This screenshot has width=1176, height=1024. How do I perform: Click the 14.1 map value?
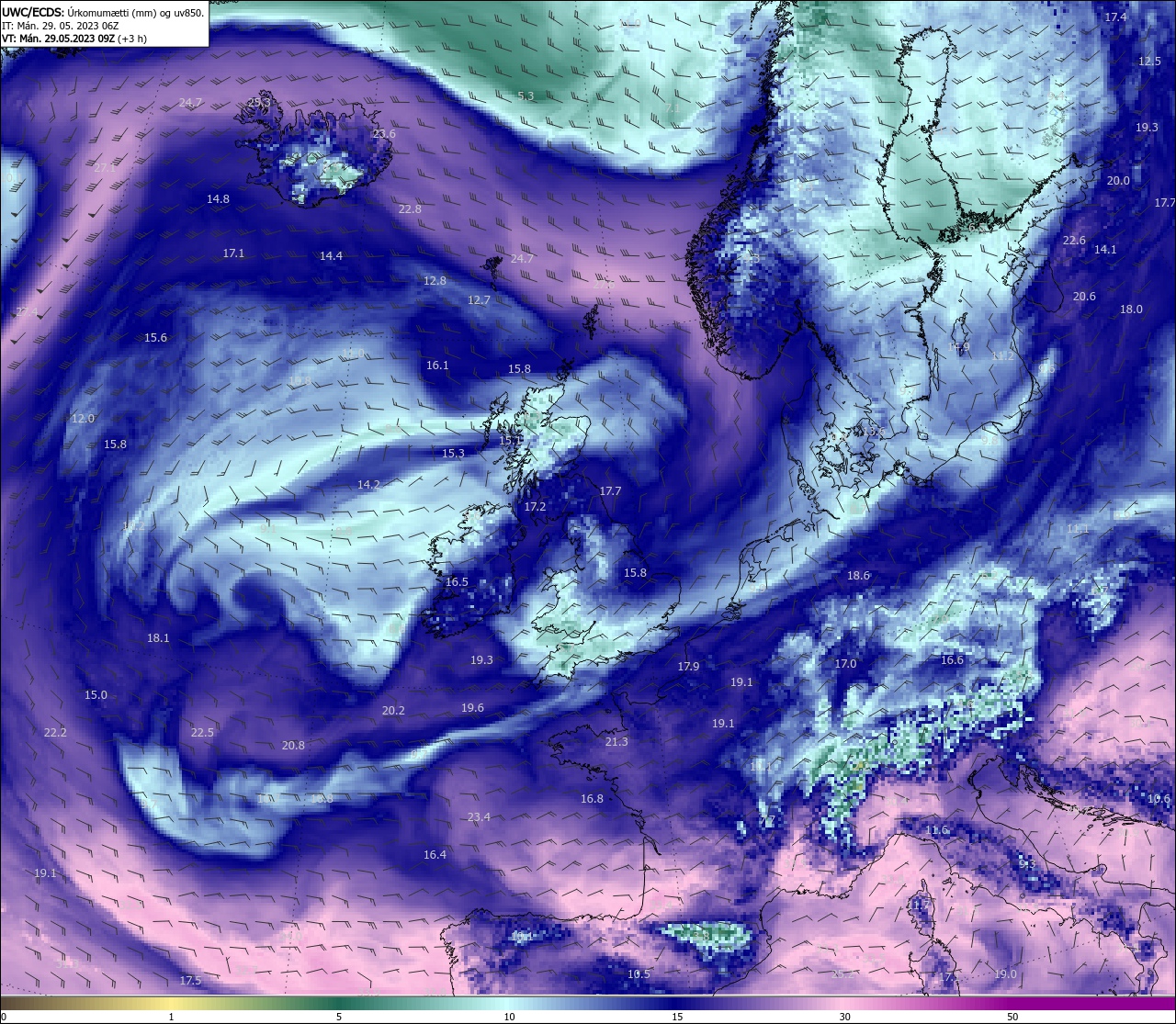click(1105, 249)
